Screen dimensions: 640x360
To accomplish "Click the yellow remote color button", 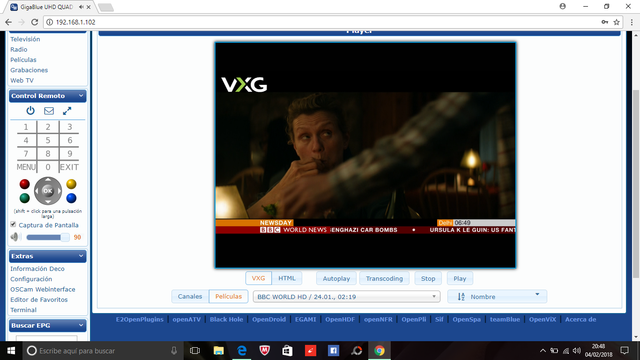I will (x=71, y=184).
